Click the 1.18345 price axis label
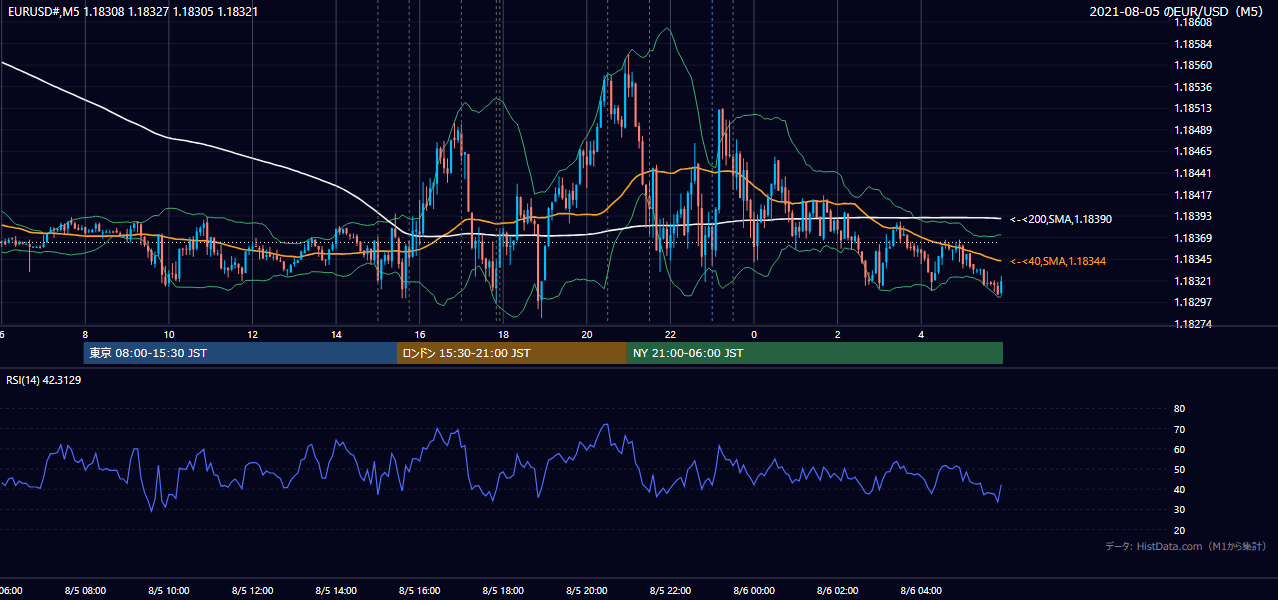The height and width of the screenshot is (600, 1278). (1194, 259)
